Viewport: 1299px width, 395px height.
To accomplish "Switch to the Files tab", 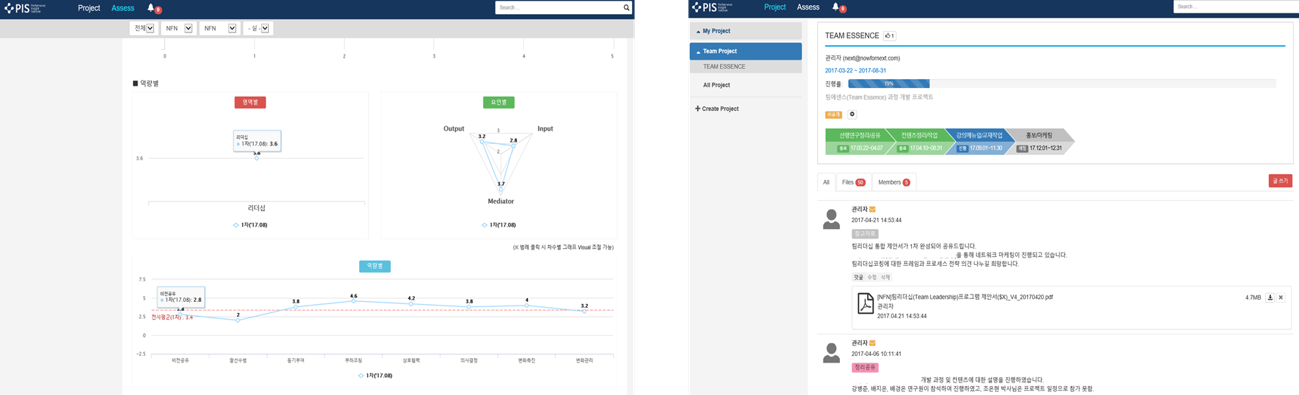I will click(x=853, y=182).
